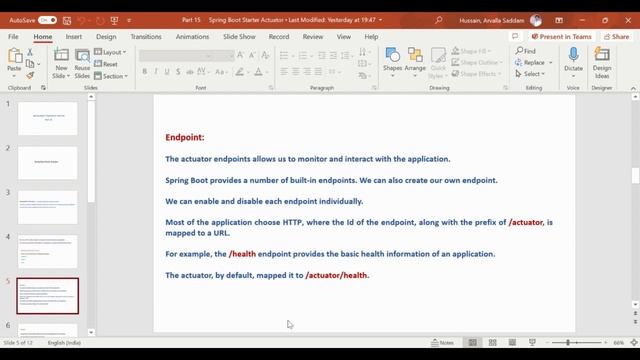Screen dimensions: 640x360
Task: Open the File menu
Action: click(13, 37)
